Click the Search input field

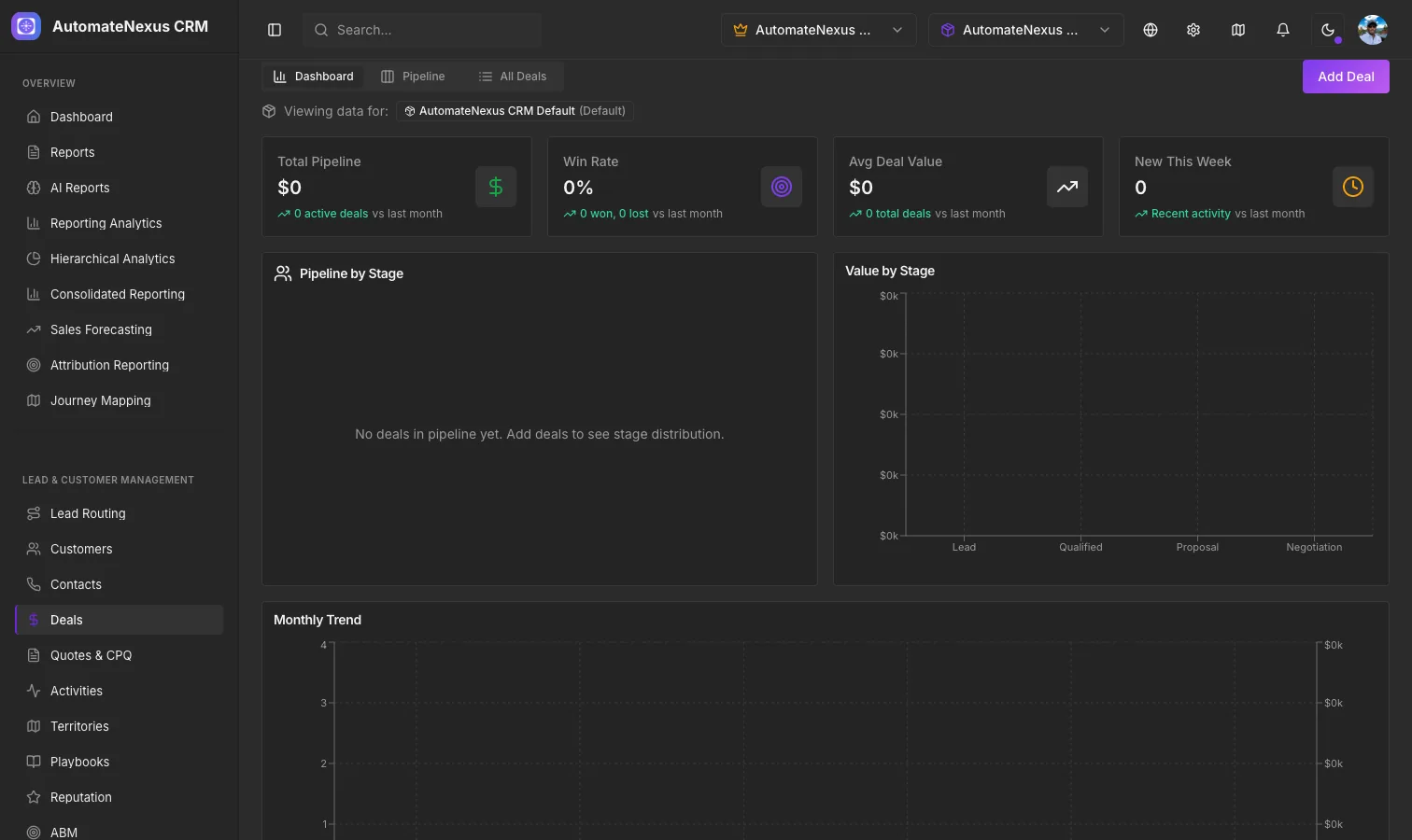422,30
